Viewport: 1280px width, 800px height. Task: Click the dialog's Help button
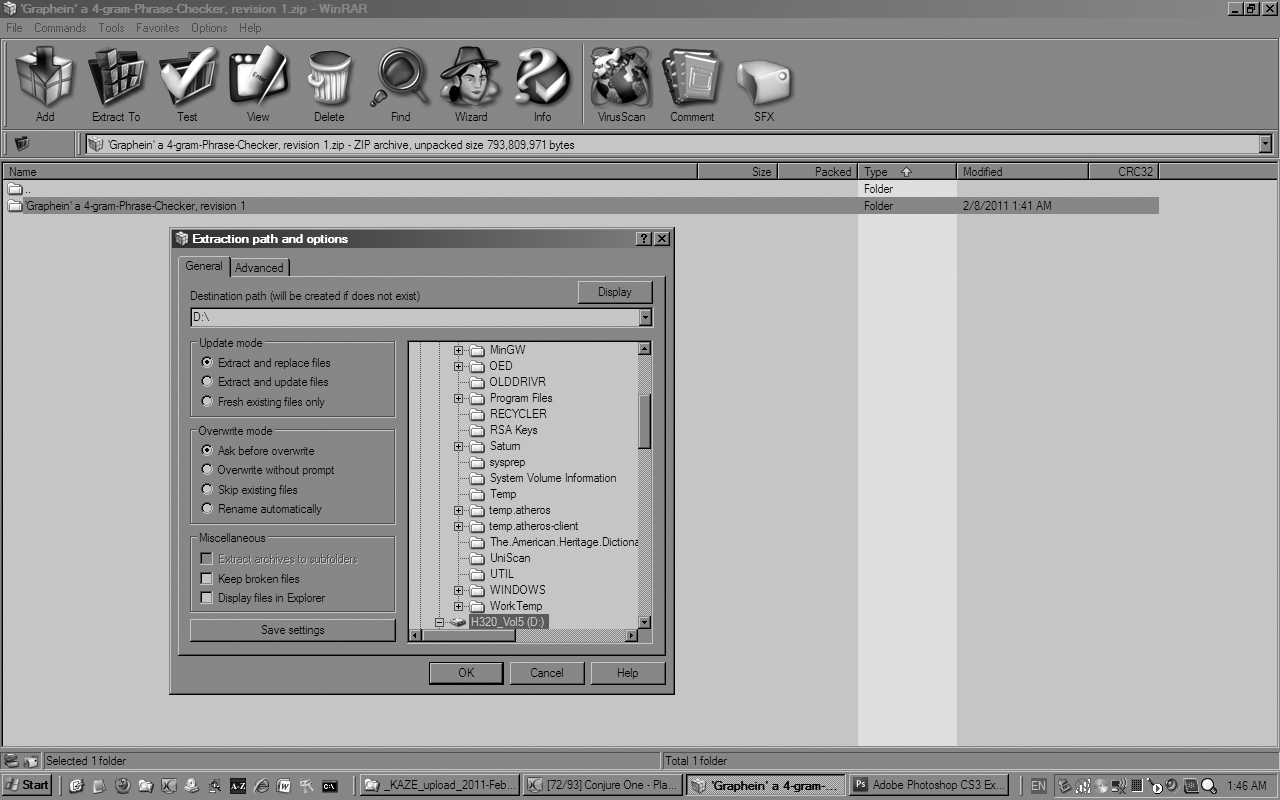[627, 673]
